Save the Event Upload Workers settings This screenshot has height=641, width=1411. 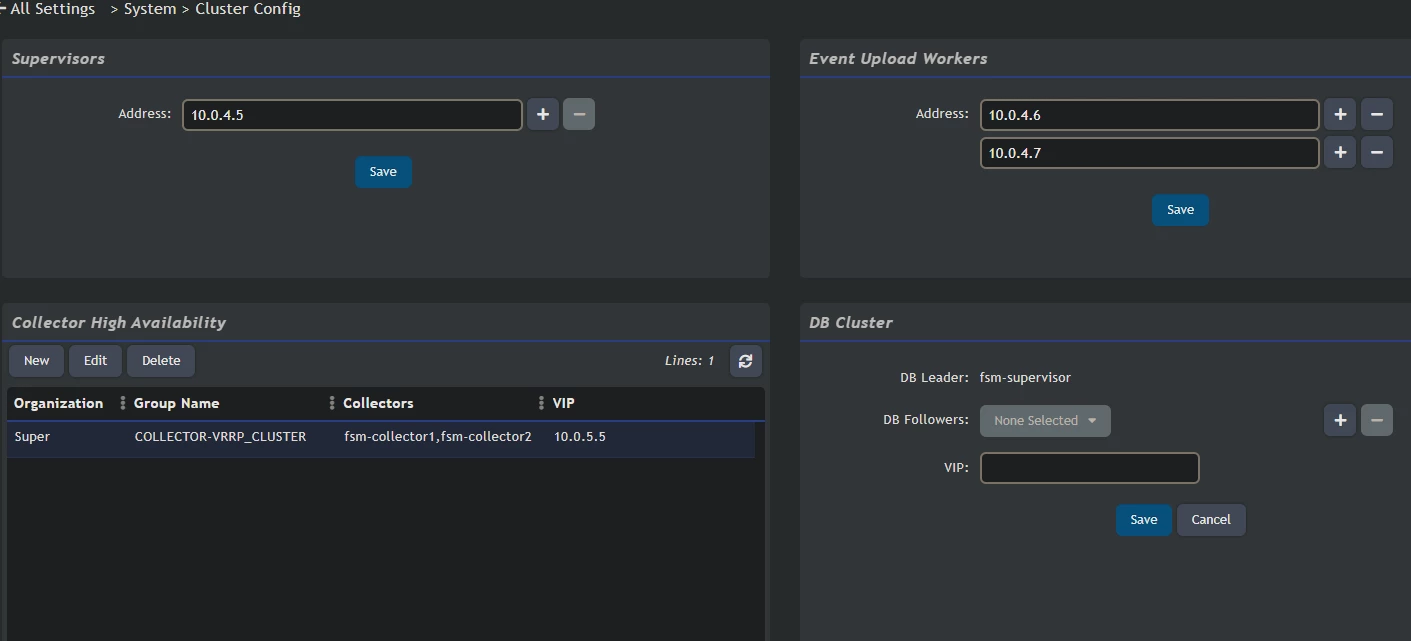click(1180, 210)
